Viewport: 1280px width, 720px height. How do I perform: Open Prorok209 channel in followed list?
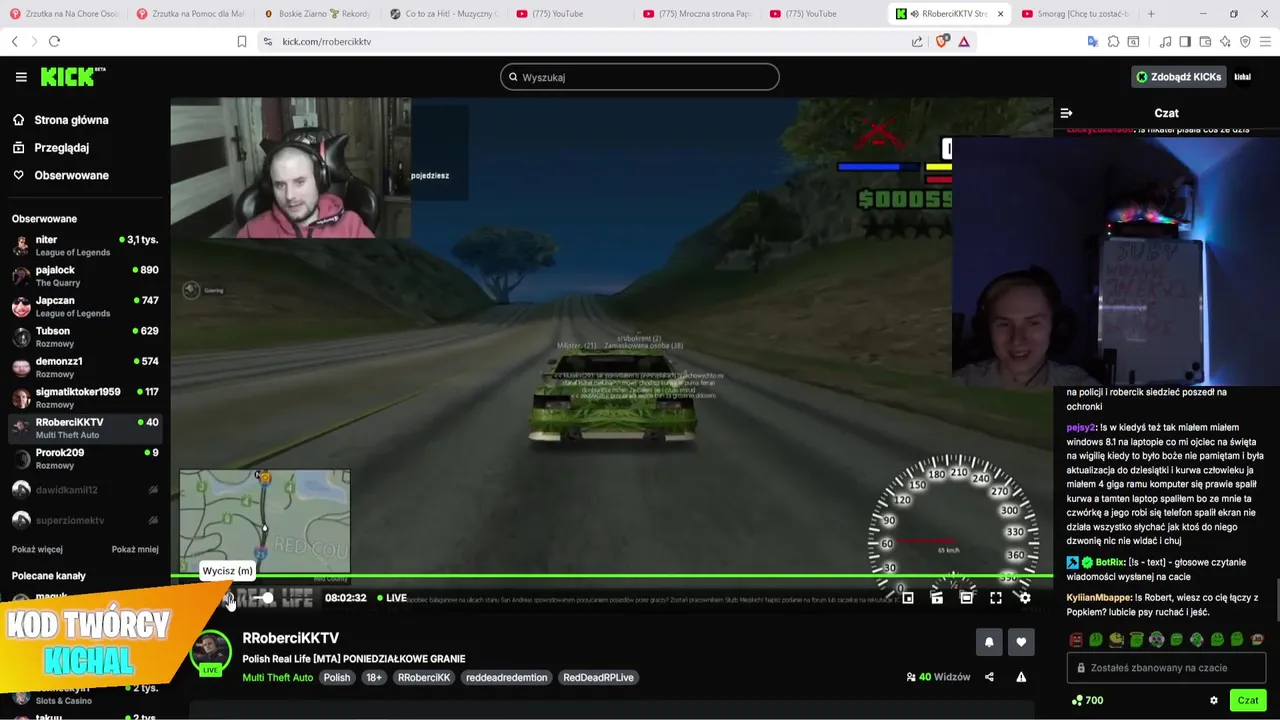tap(85, 459)
